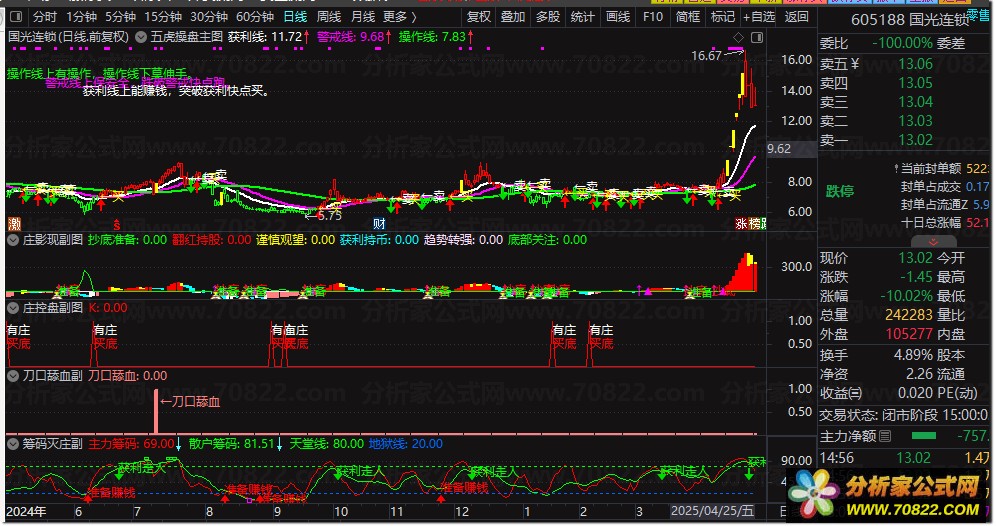Click the 9.62 price axis label
Image resolution: width=996 pixels, height=526 pixels.
tap(779, 149)
